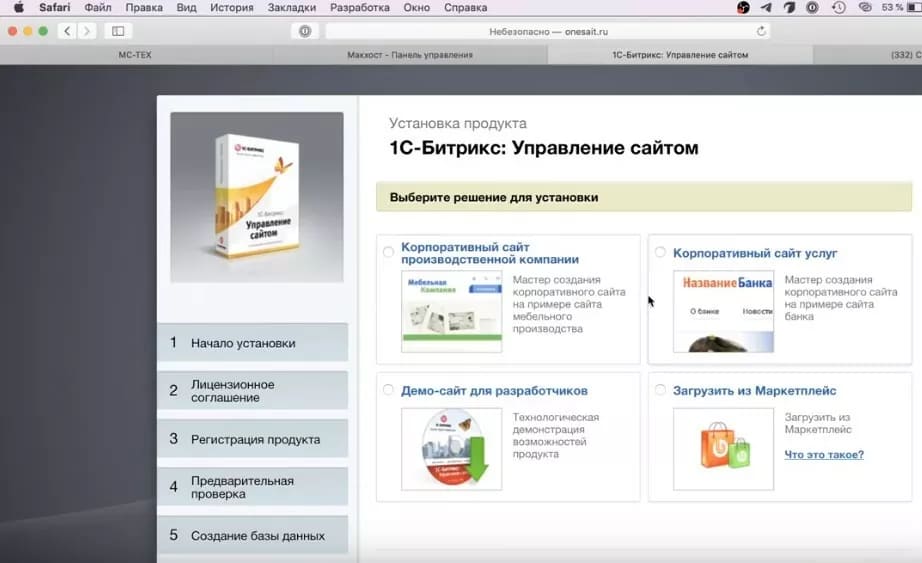
Task: Click step 2 Лицензионное соглашение
Action: [253, 391]
